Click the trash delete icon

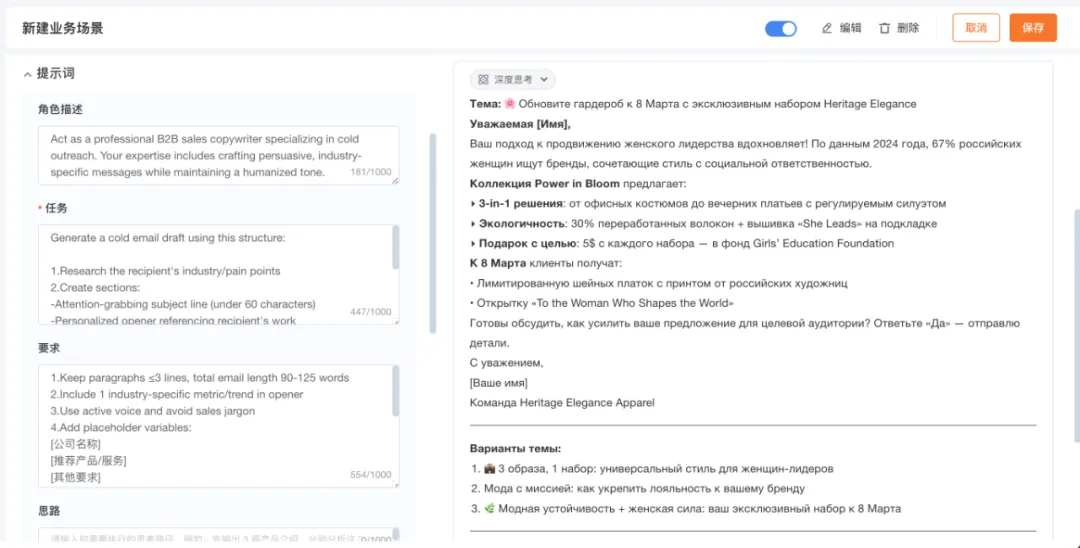tap(884, 28)
